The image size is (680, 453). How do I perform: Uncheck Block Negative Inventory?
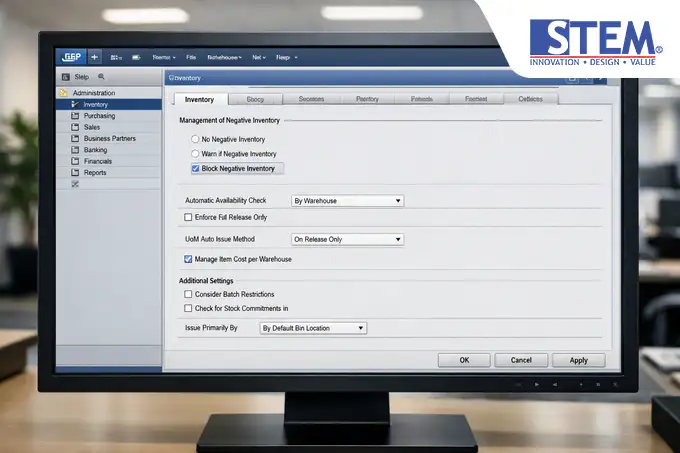click(196, 168)
